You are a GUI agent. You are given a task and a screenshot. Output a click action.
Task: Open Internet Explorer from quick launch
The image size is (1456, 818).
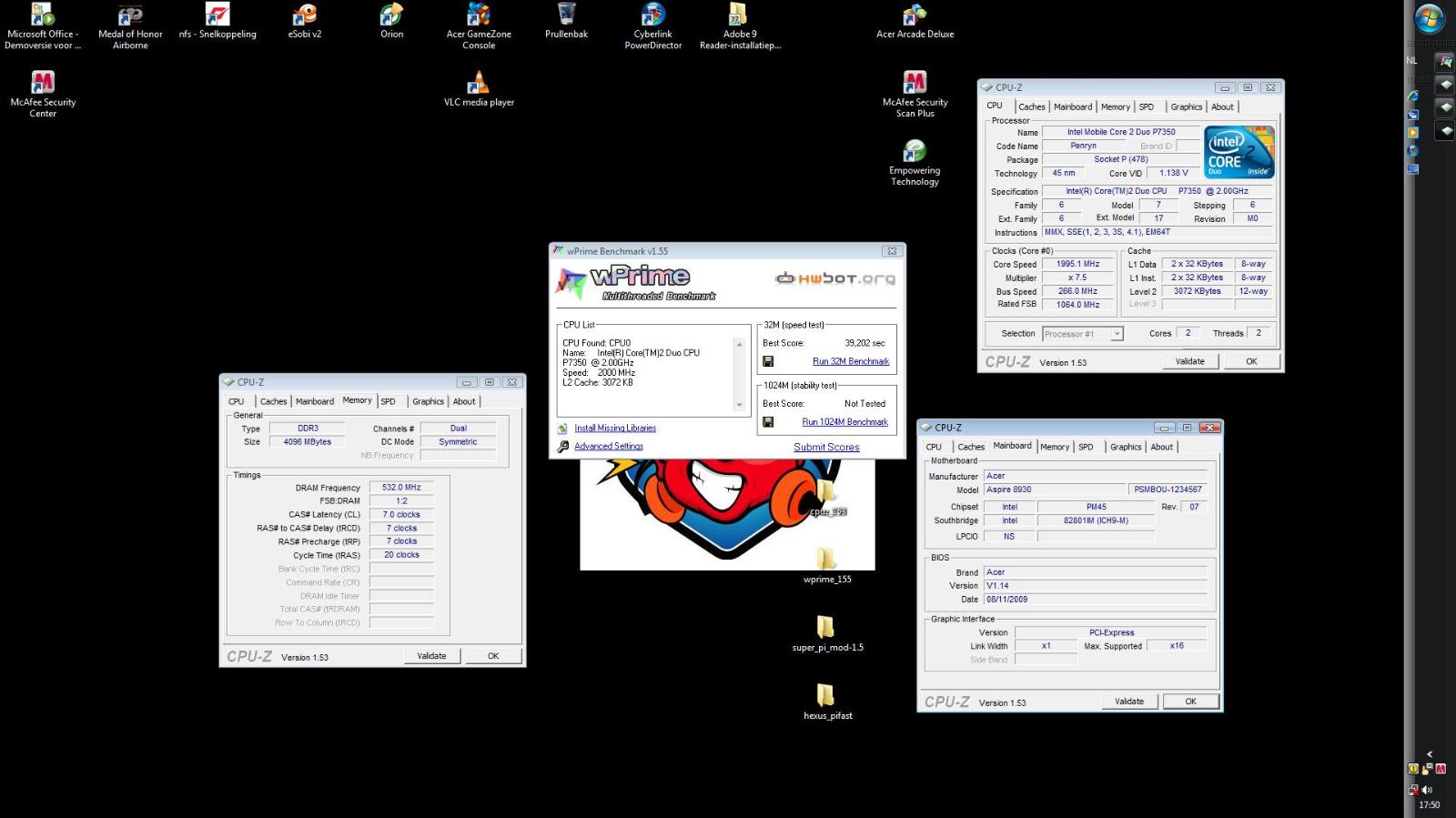pyautogui.click(x=1412, y=96)
